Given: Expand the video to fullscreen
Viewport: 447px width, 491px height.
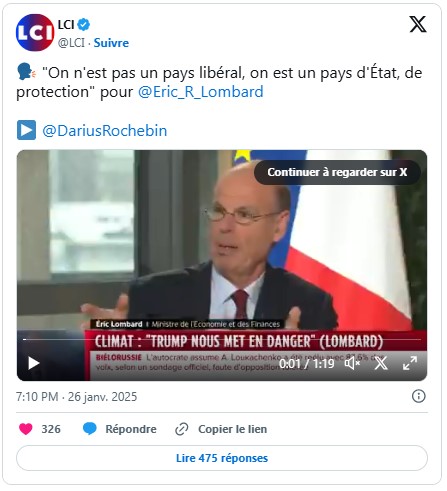Looking at the screenshot, I should 410,363.
